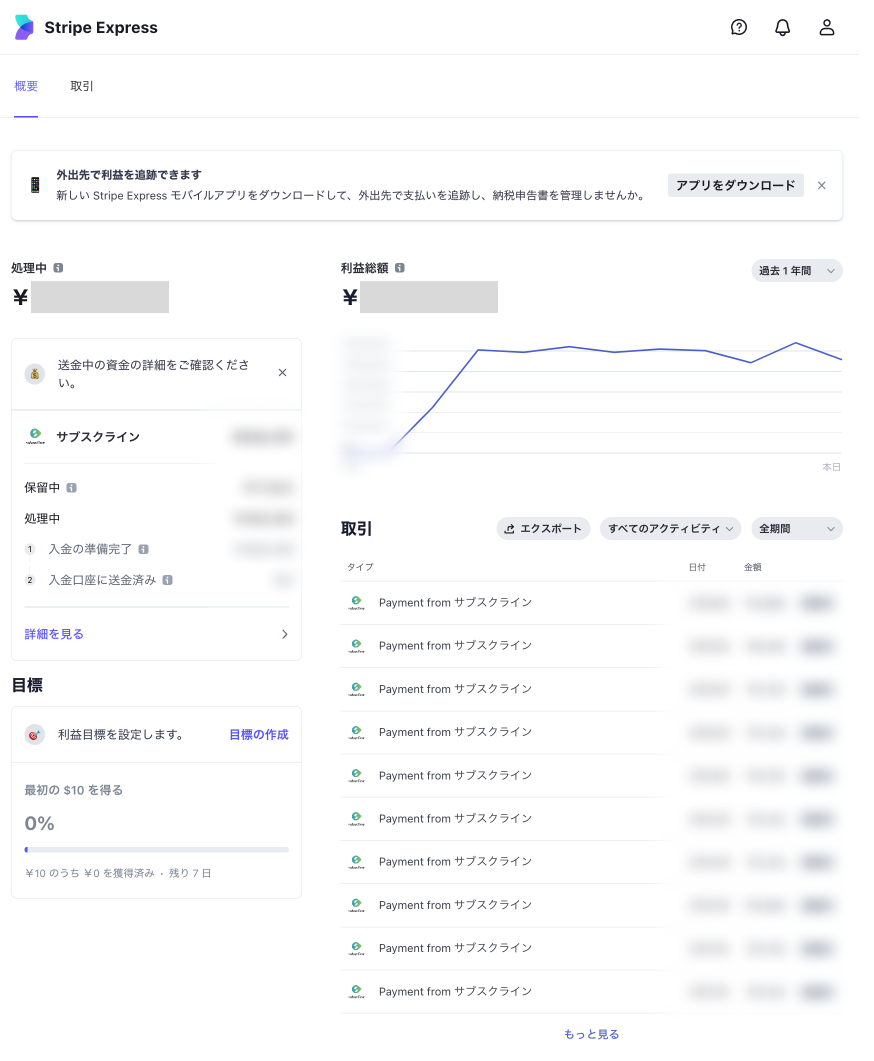The image size is (874, 1061).
Task: Expand the 全期間 date range dropdown
Action: [x=796, y=528]
